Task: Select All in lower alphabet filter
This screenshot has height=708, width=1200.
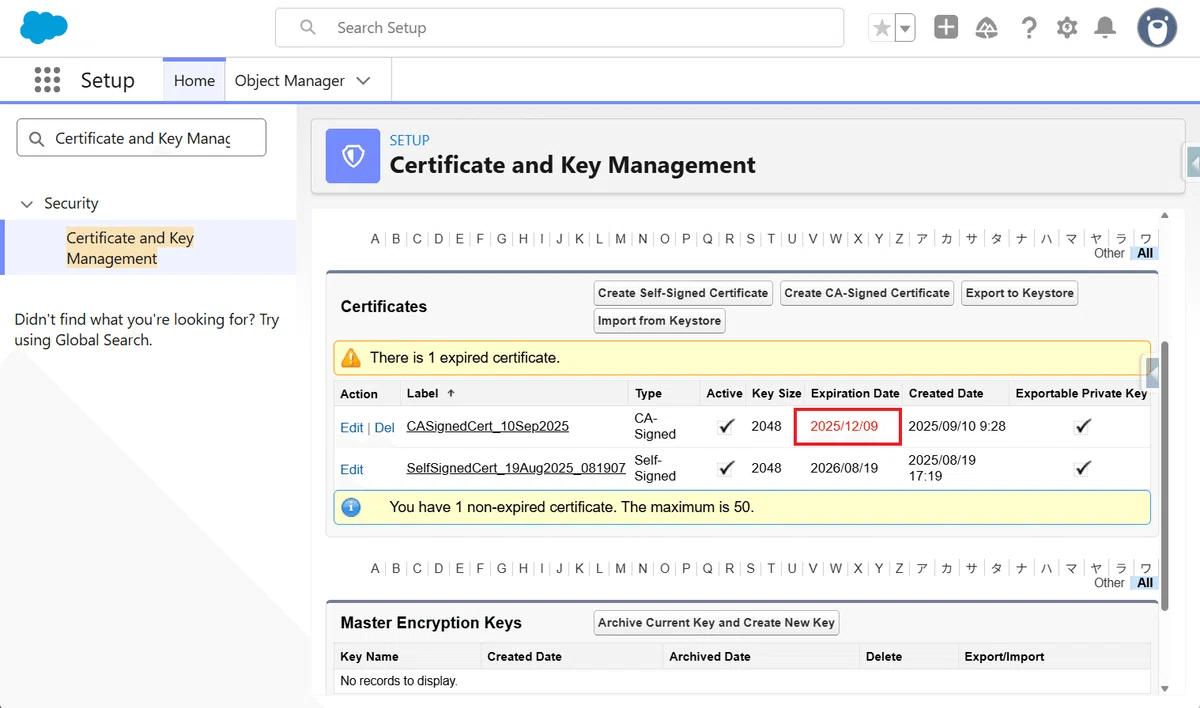Action: (1146, 582)
